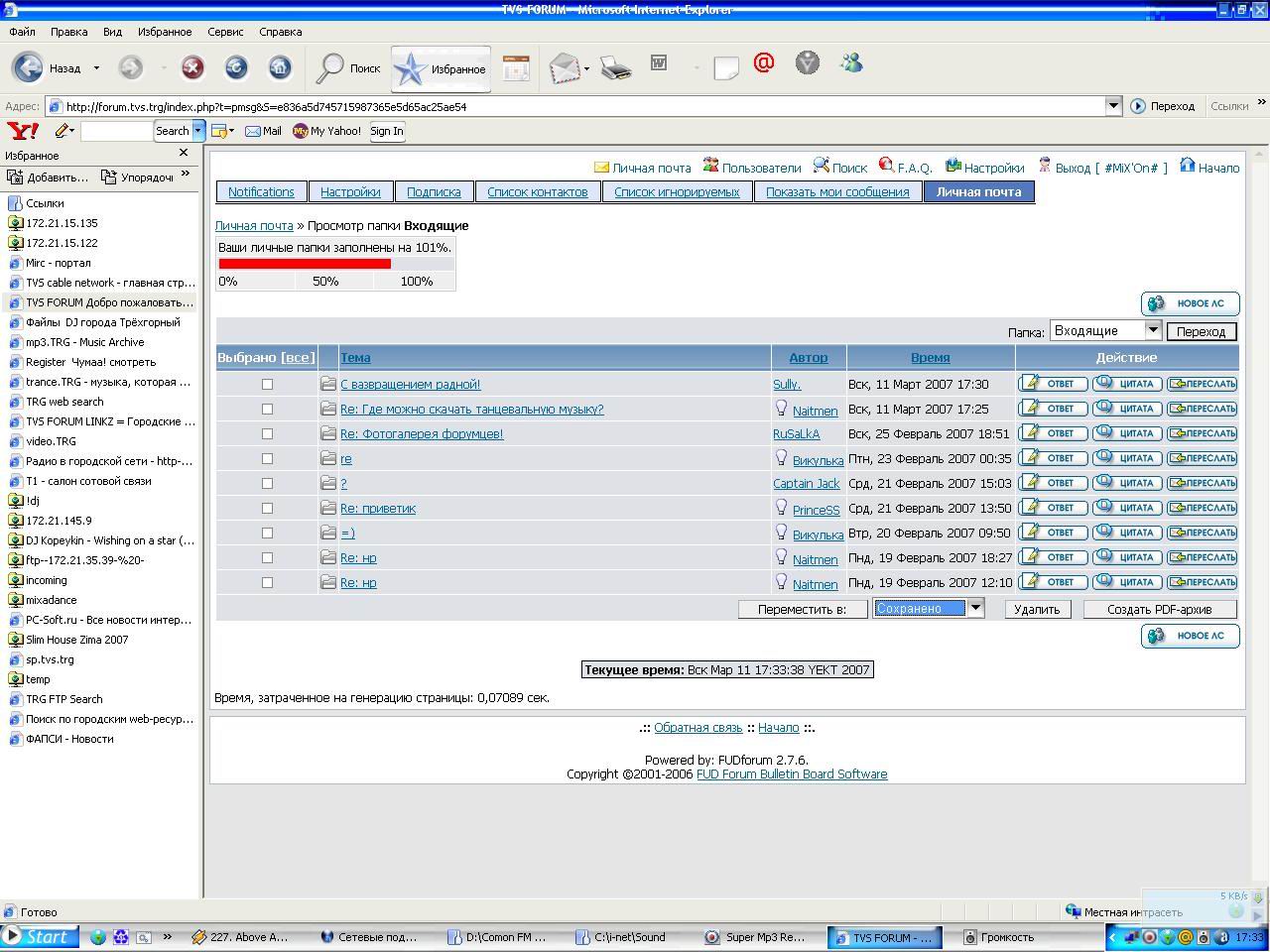Click the Home icon in browser toolbar
1270x952 pixels.
[x=280, y=67]
